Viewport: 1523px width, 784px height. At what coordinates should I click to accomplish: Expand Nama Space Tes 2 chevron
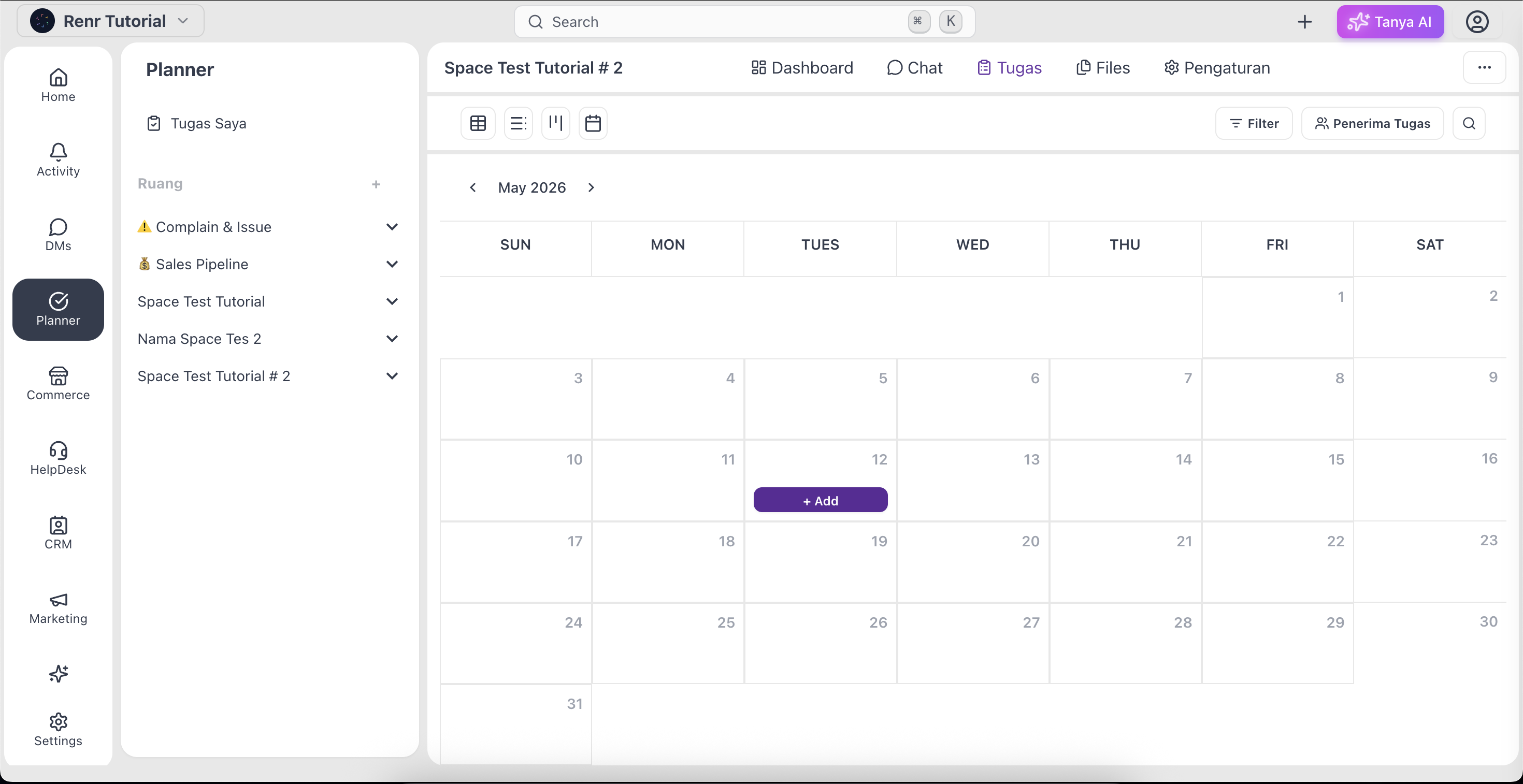point(392,339)
